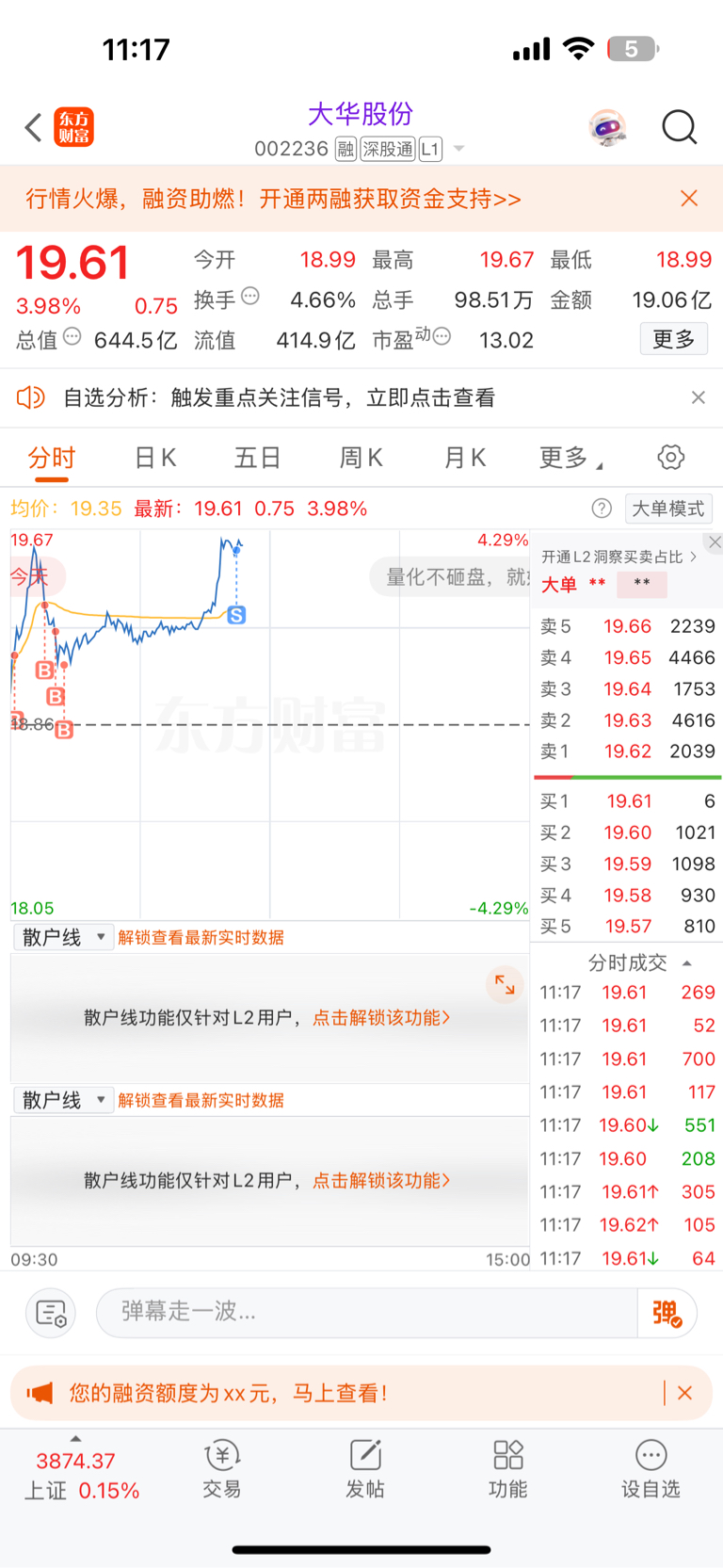Tap the search magnifier icon
Image resolution: width=723 pixels, height=1568 pixels.
[x=679, y=127]
